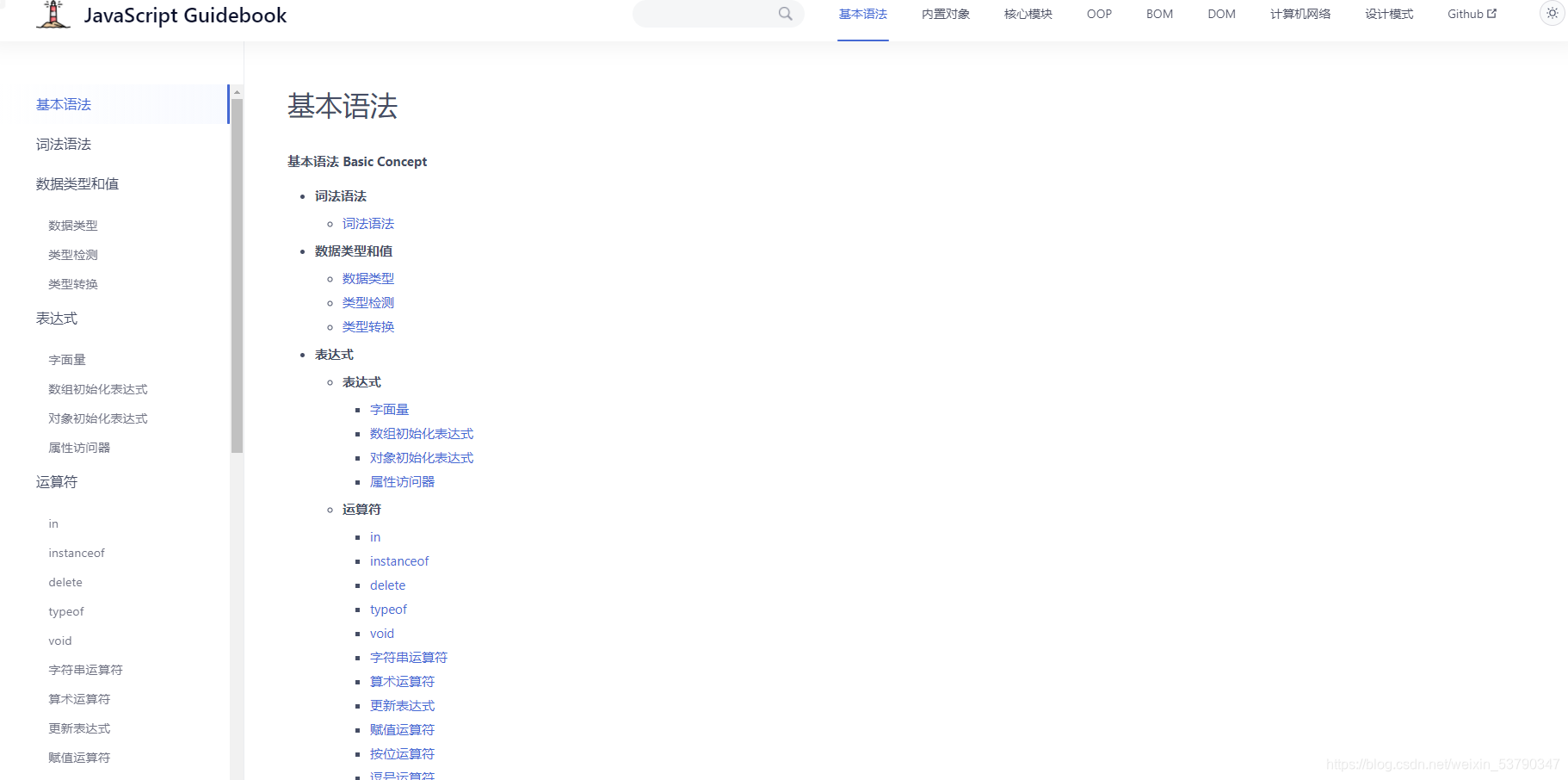The width and height of the screenshot is (1568, 780).
Task: Open the Github navigation link
Action: tap(1472, 14)
